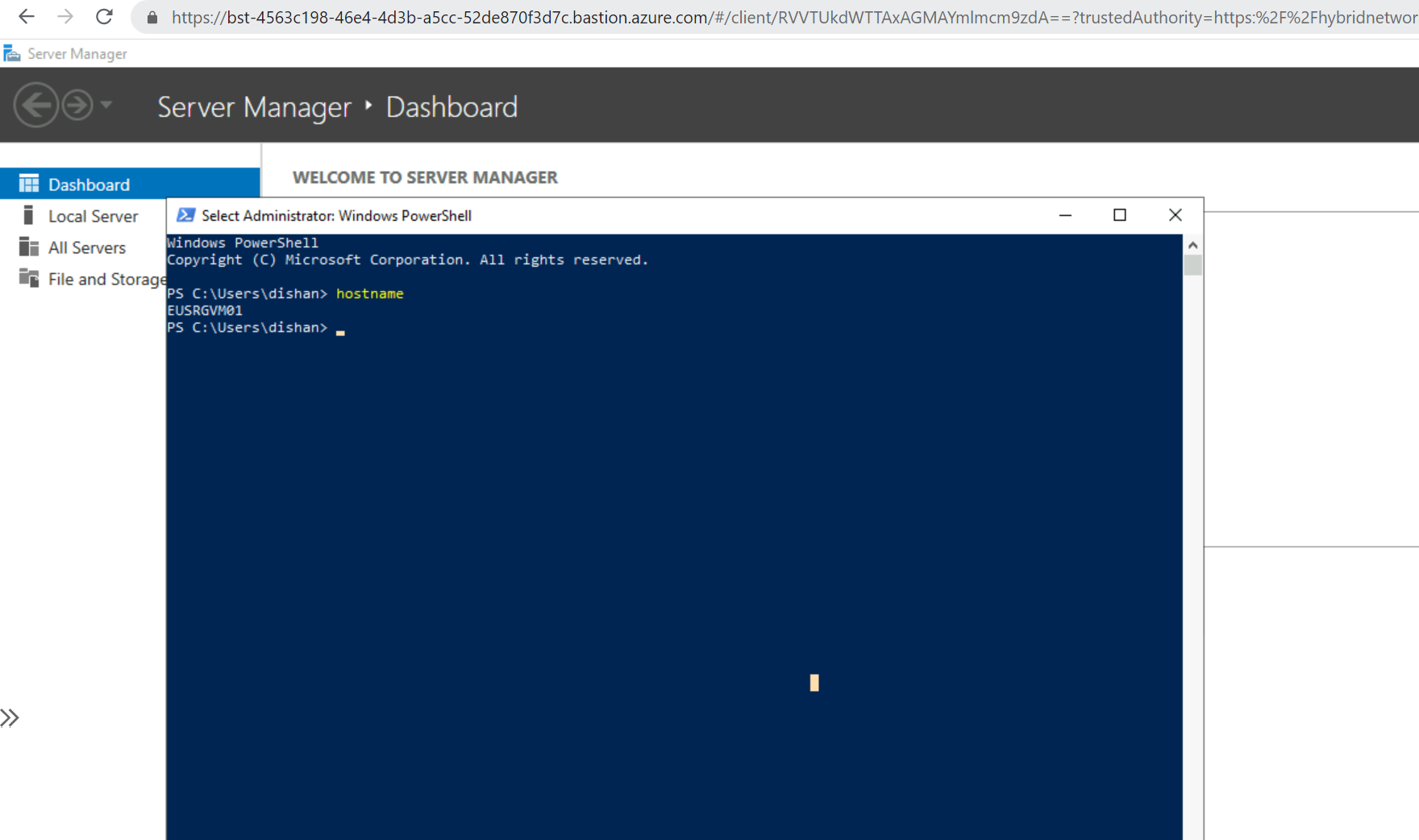Click the PowerShell vertical scrollbar thumb

pyautogui.click(x=1193, y=265)
